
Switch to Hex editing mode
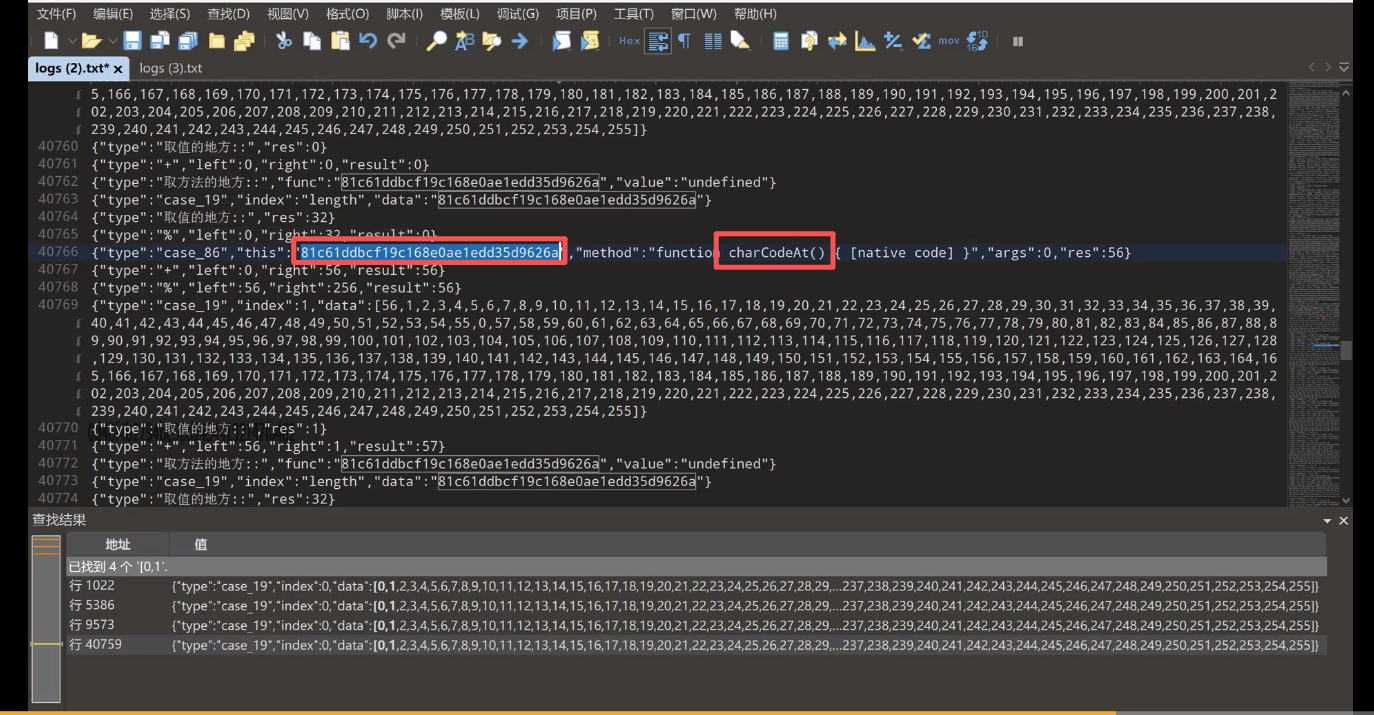[x=629, y=41]
